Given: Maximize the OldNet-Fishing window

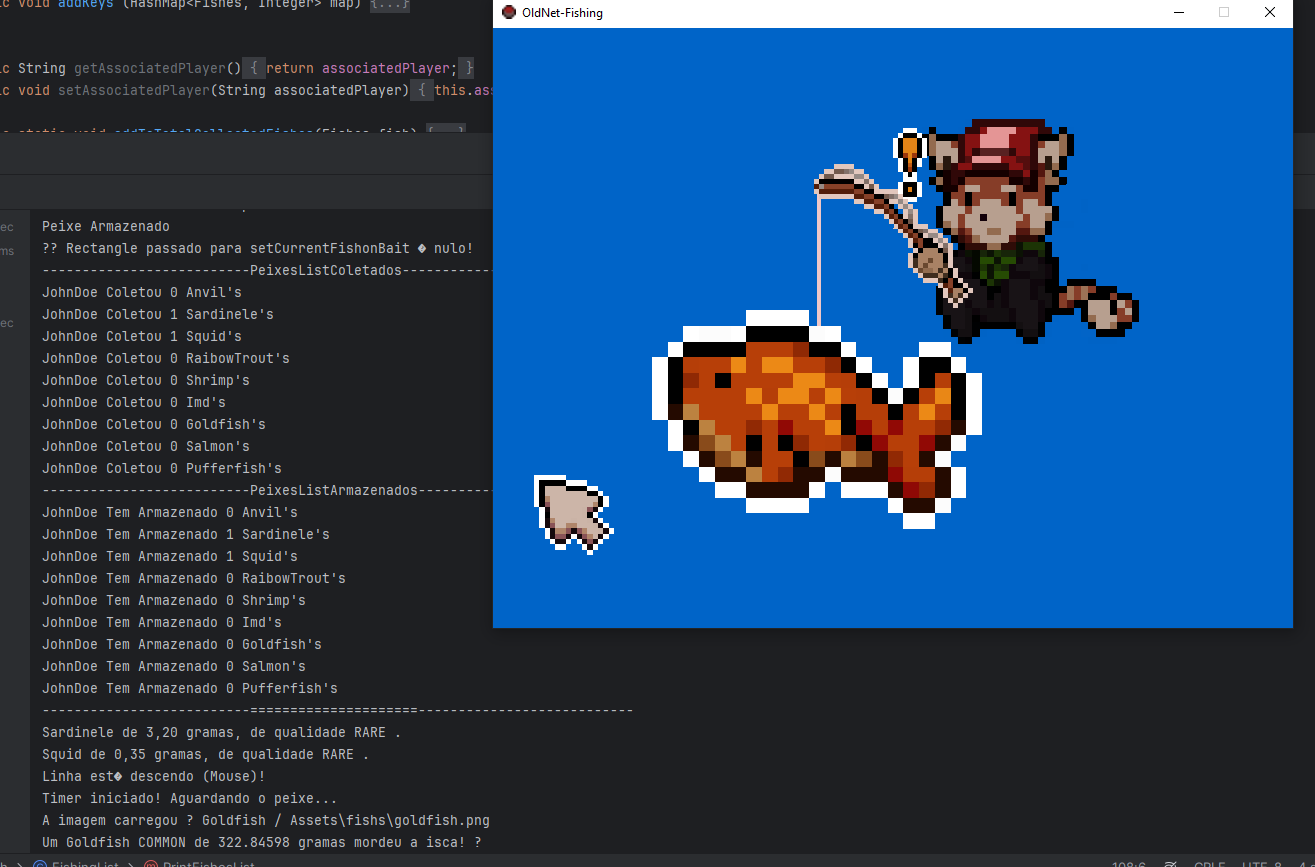Looking at the screenshot, I should (1224, 13).
